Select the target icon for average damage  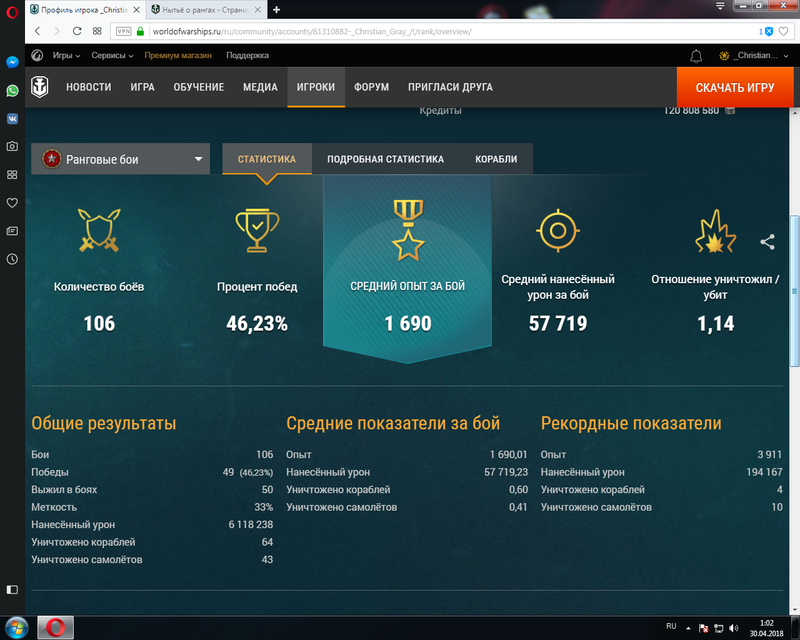[x=557, y=230]
